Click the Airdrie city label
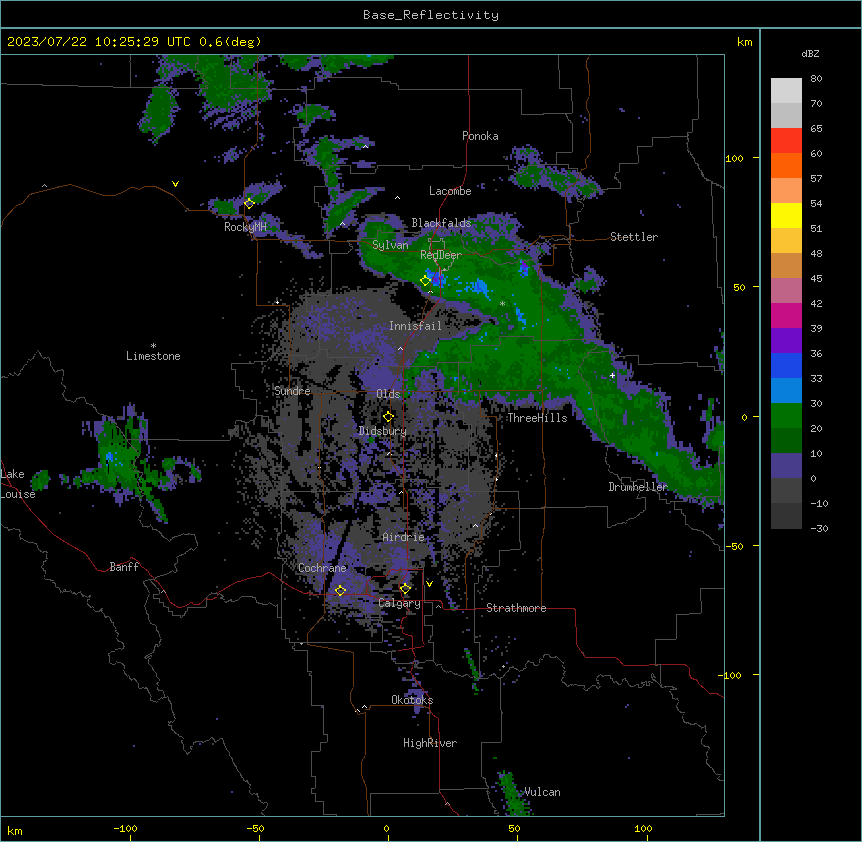Image resolution: width=862 pixels, height=842 pixels. [403, 537]
